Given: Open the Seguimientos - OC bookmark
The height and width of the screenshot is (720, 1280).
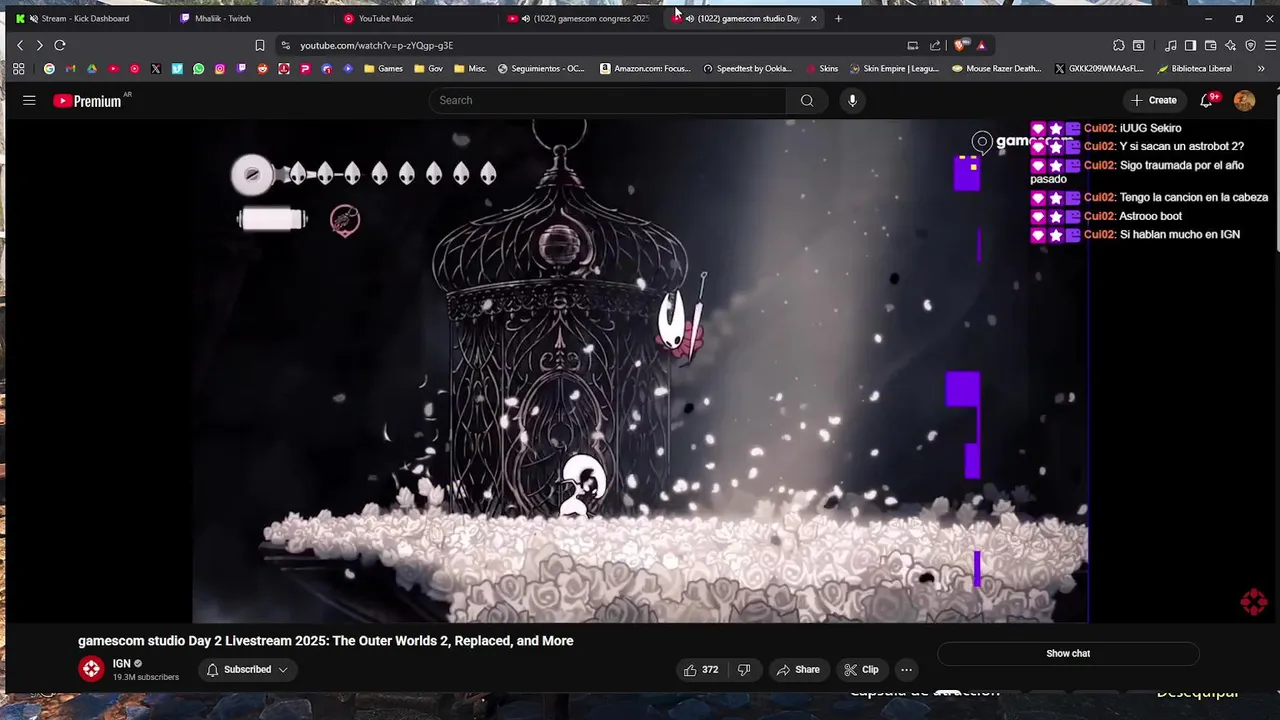Looking at the screenshot, I should point(541,69).
